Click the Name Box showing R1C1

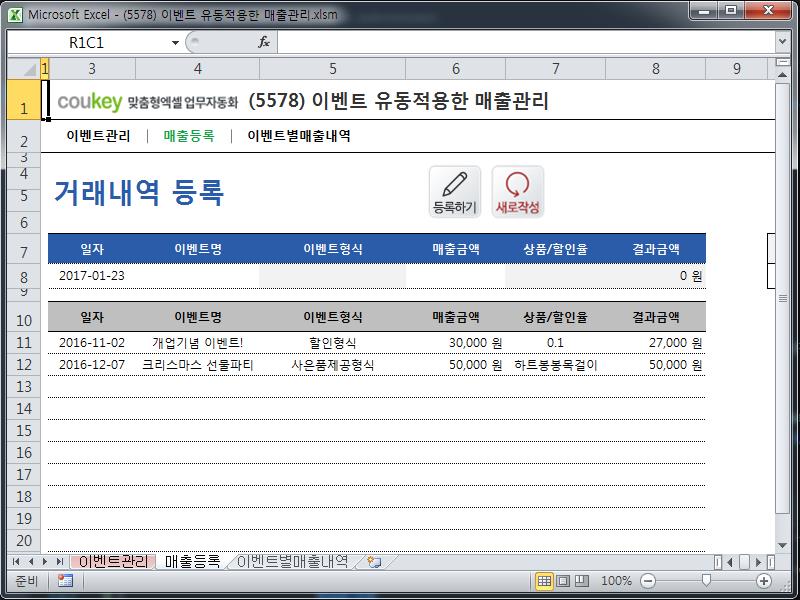click(x=87, y=42)
